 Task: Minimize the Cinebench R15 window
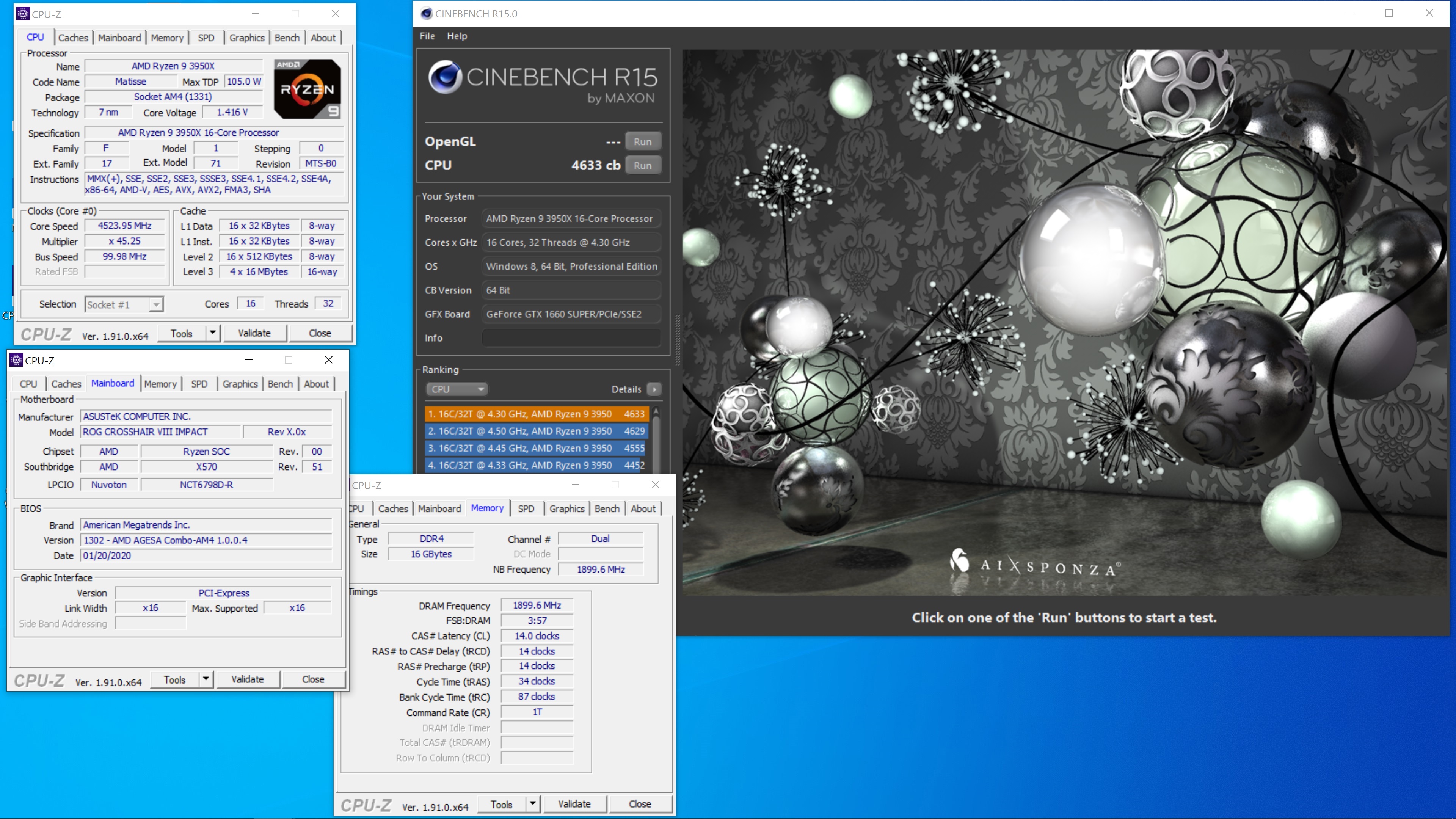pos(1349,14)
